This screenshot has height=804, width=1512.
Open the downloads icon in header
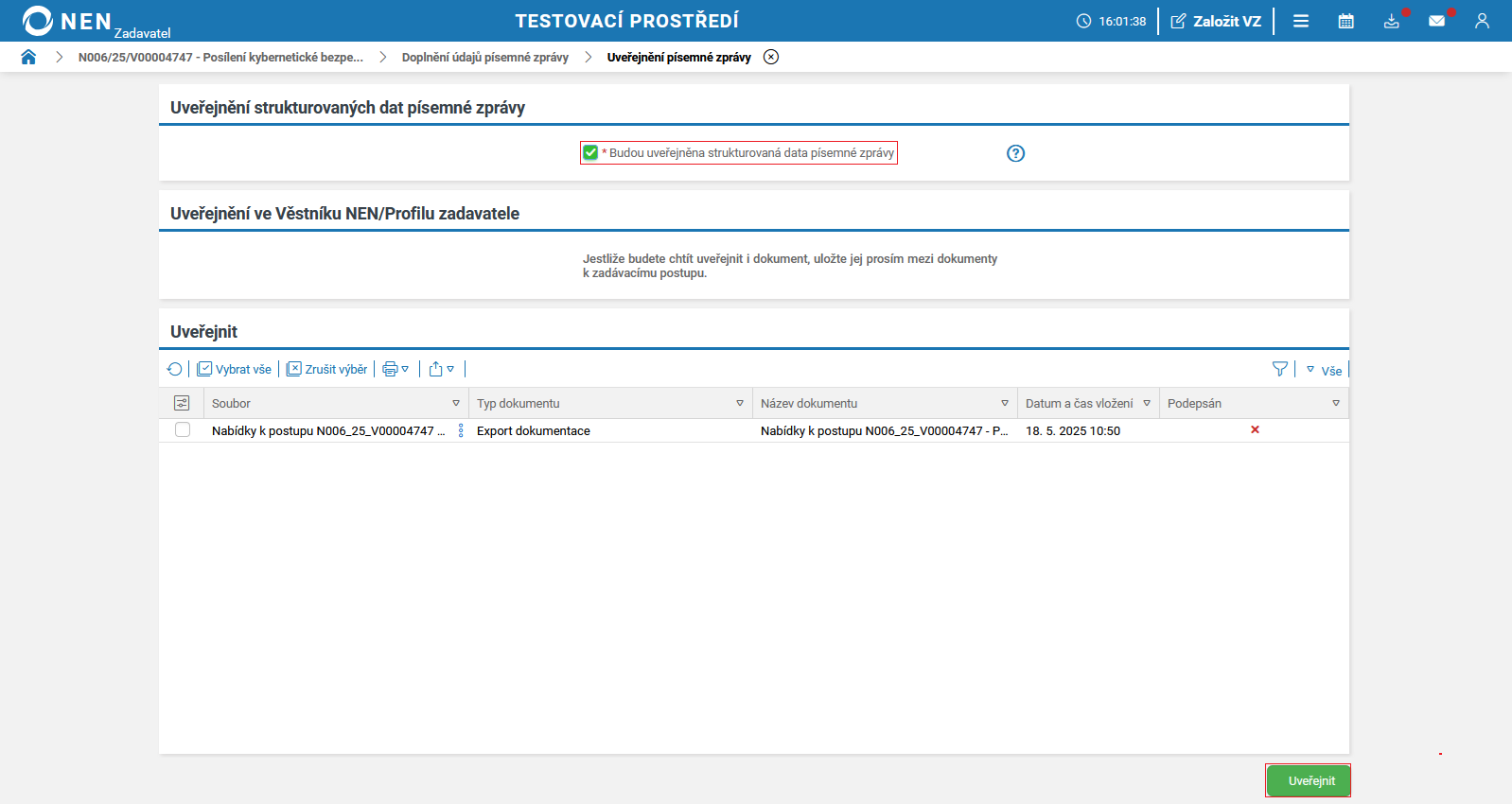[x=1391, y=21]
